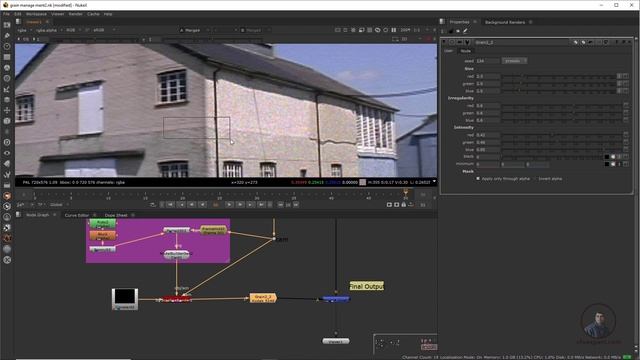The image size is (640, 360).
Task: Open the Views nodes toolbar menu
Action: [7, 153]
